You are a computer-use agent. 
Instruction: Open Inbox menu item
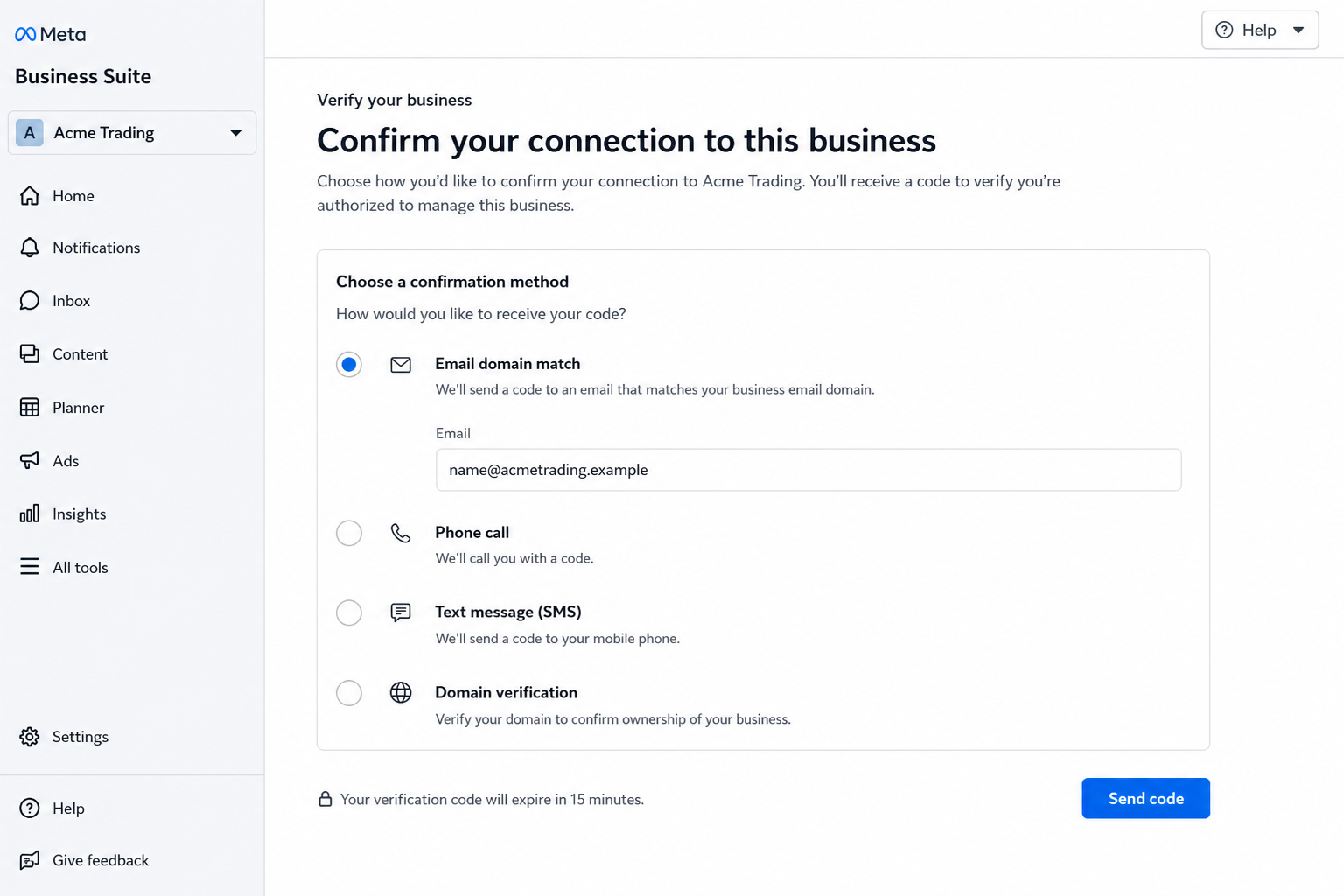tap(72, 301)
